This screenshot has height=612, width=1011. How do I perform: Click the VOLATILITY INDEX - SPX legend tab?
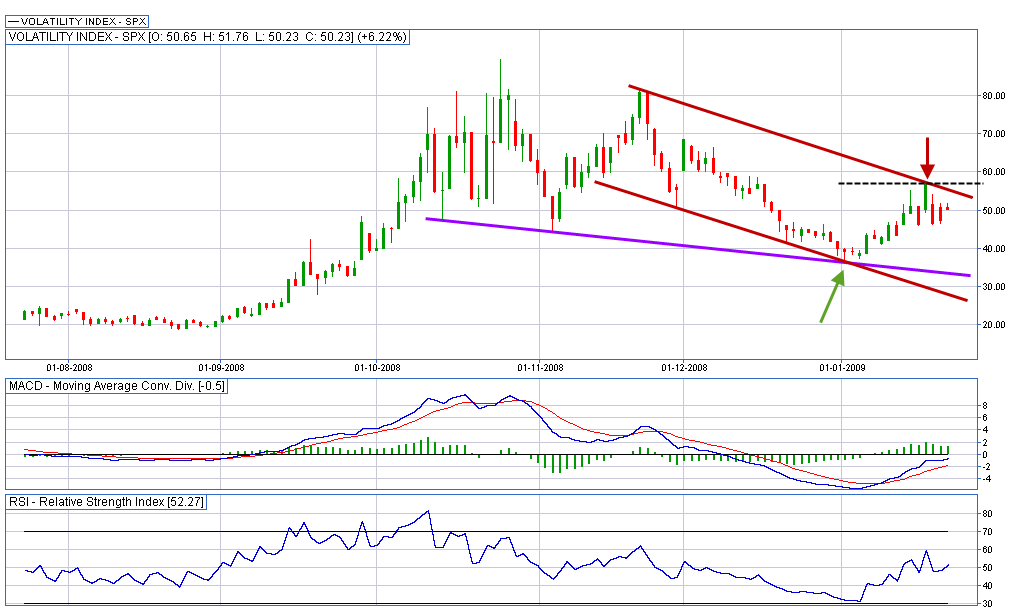coord(74,20)
